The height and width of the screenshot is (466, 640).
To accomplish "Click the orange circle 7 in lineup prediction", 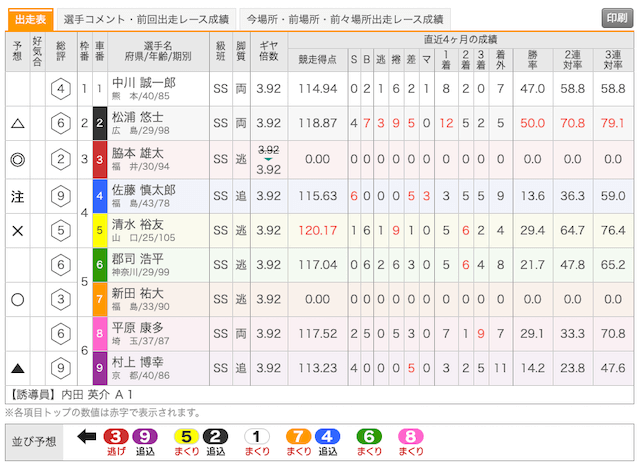I will [x=298, y=436].
